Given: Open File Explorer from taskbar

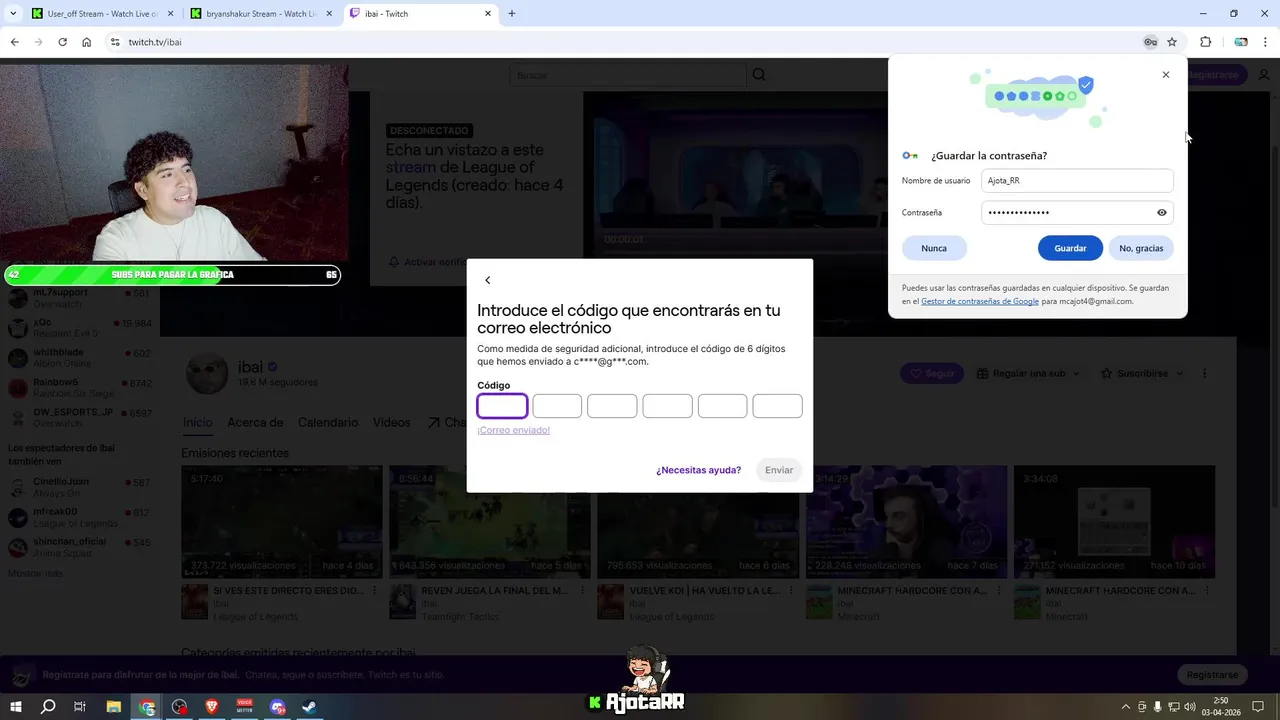Looking at the screenshot, I should click(113, 707).
